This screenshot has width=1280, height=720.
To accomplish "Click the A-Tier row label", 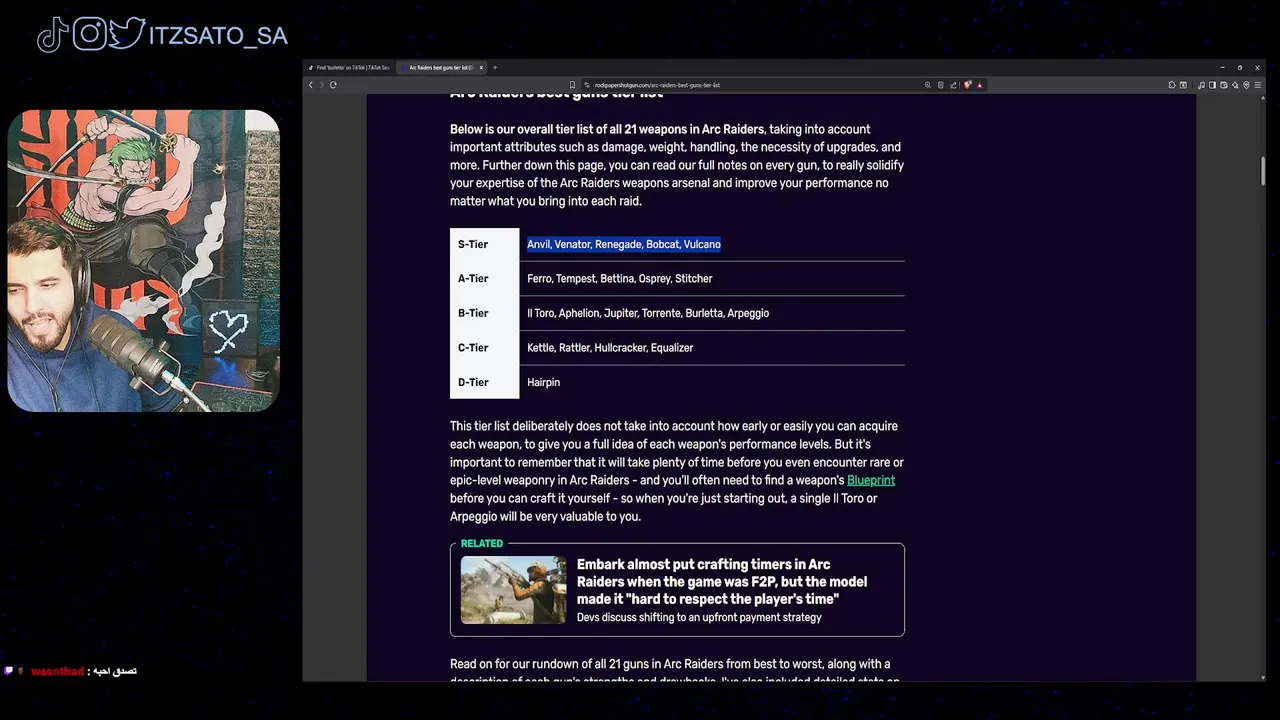I will pyautogui.click(x=473, y=279).
